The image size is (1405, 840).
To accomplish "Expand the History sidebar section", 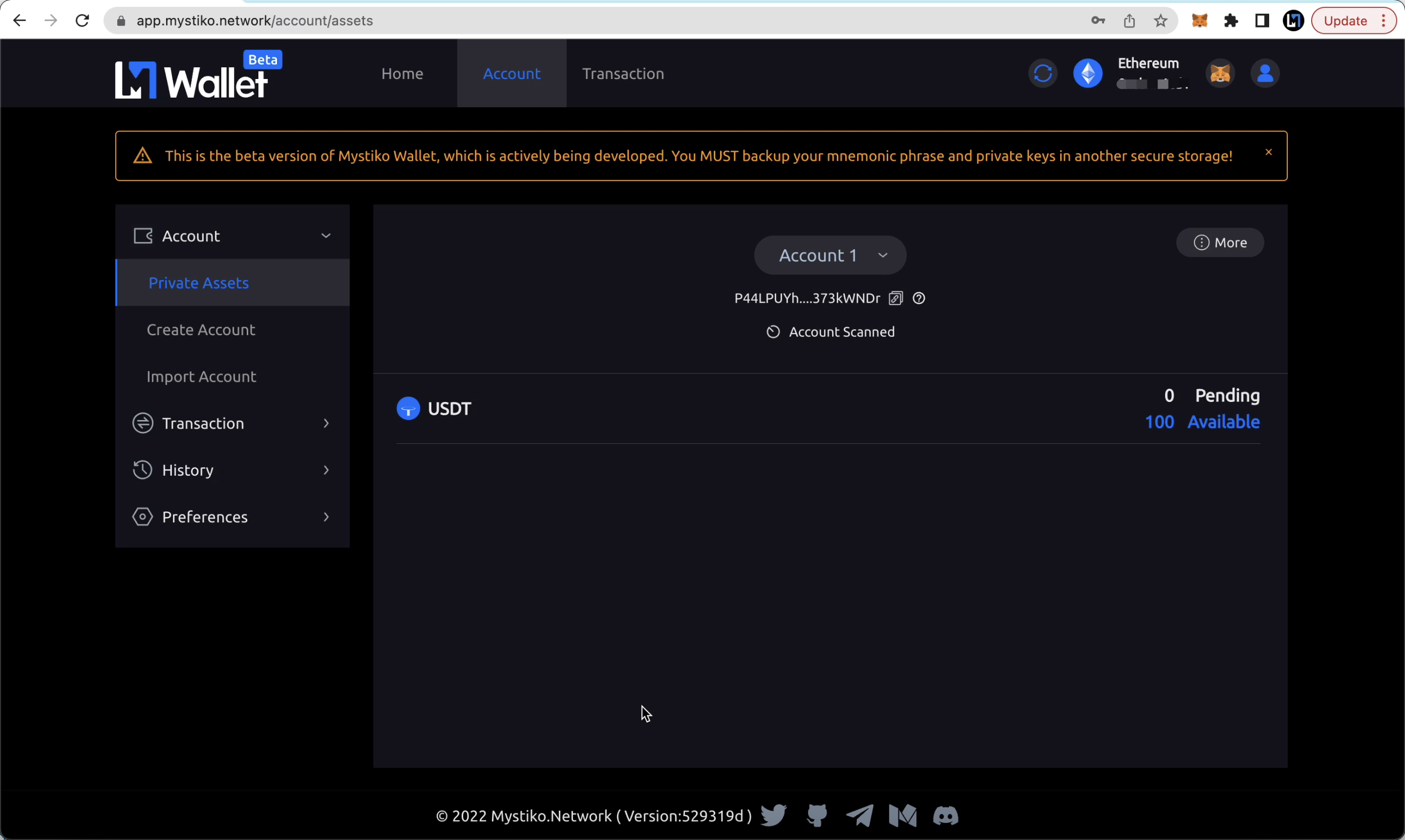I will coord(232,470).
